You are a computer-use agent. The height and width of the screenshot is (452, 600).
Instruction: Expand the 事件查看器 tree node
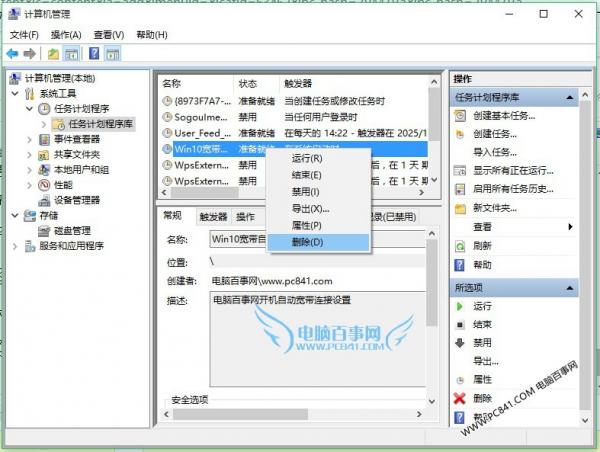pos(29,139)
